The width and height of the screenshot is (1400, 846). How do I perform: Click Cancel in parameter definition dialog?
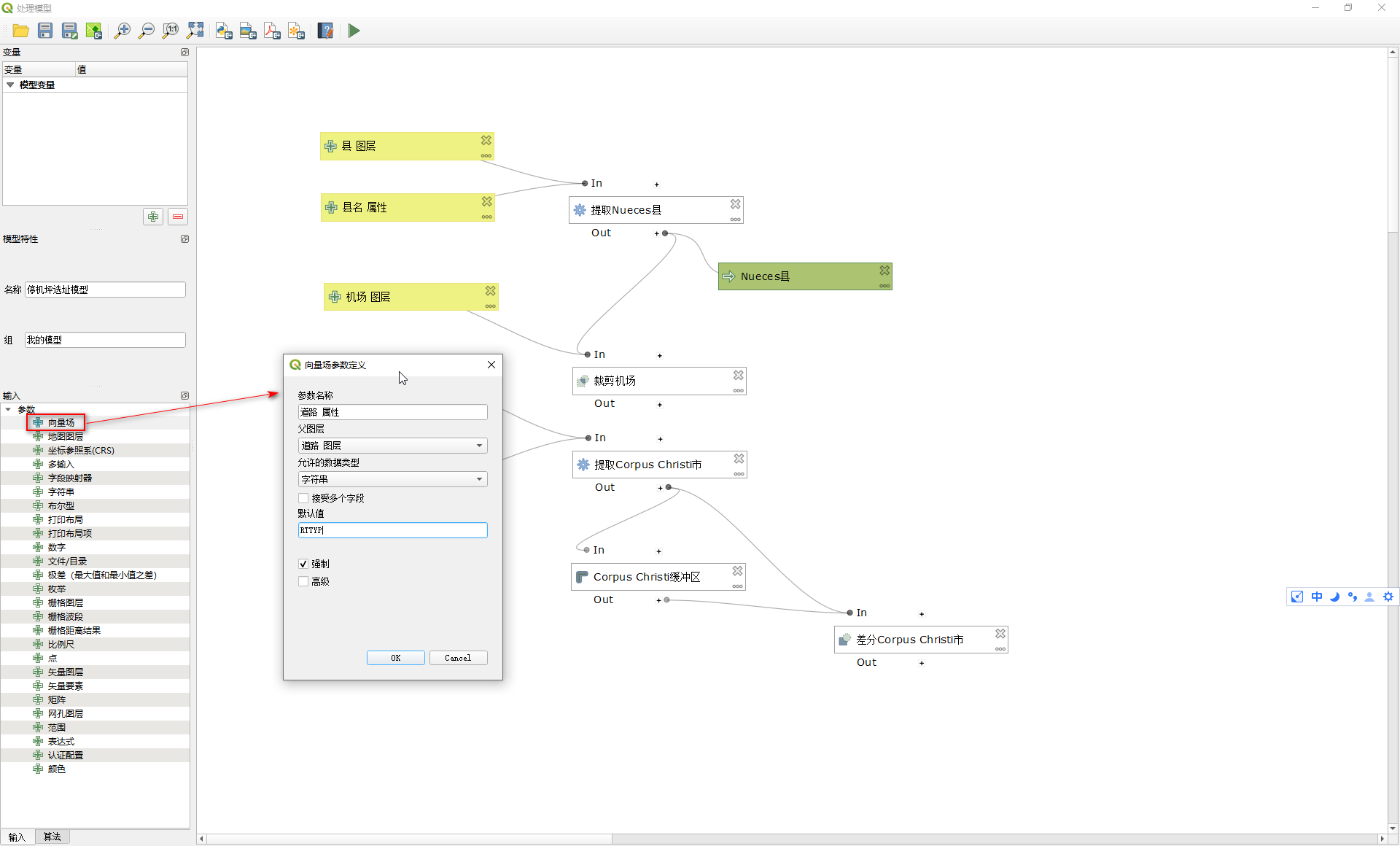(458, 658)
